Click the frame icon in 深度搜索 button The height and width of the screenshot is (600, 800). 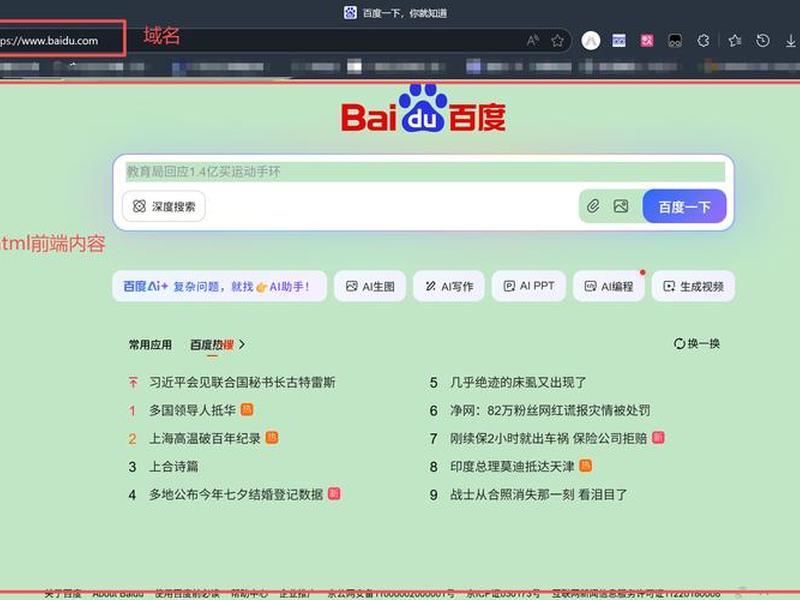tap(139, 206)
